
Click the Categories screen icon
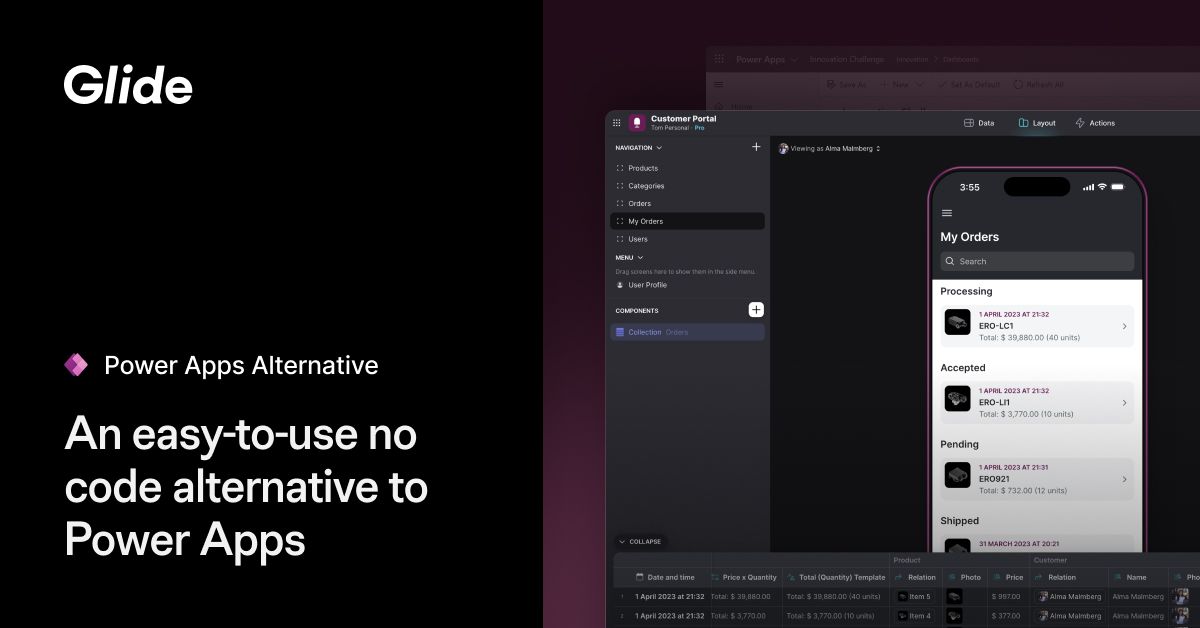(620, 186)
